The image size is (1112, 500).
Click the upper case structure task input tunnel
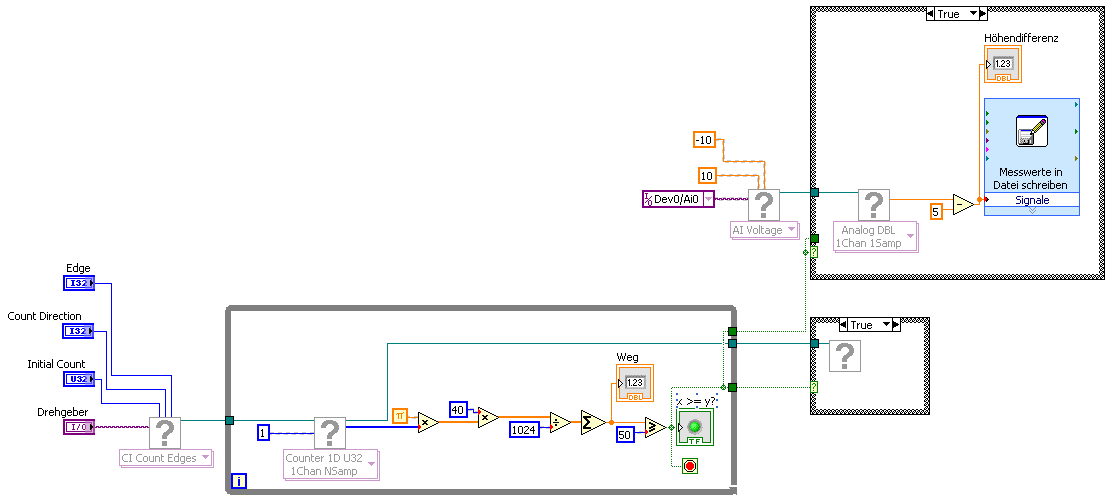tap(815, 192)
